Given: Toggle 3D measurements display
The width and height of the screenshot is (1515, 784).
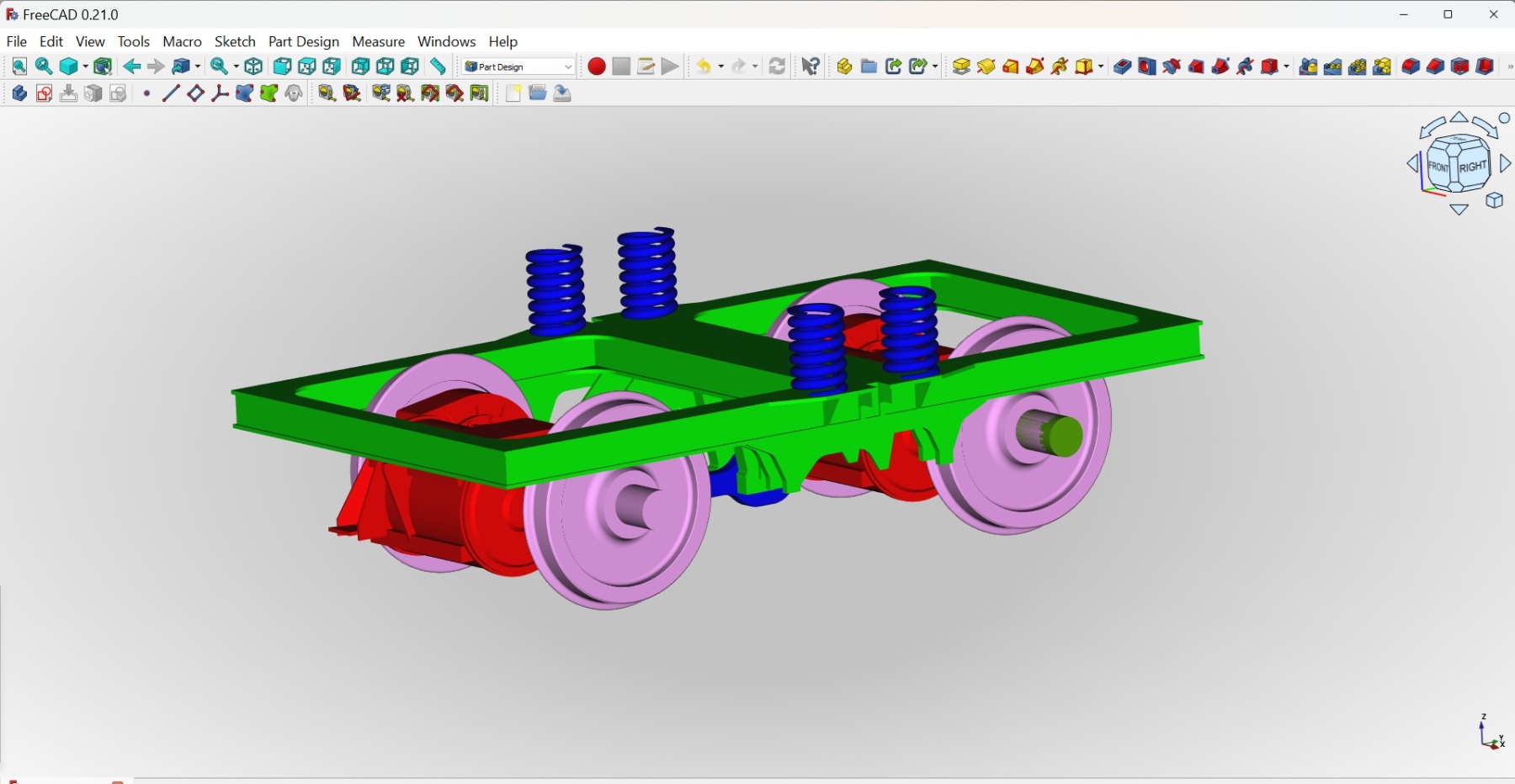Looking at the screenshot, I should [455, 93].
